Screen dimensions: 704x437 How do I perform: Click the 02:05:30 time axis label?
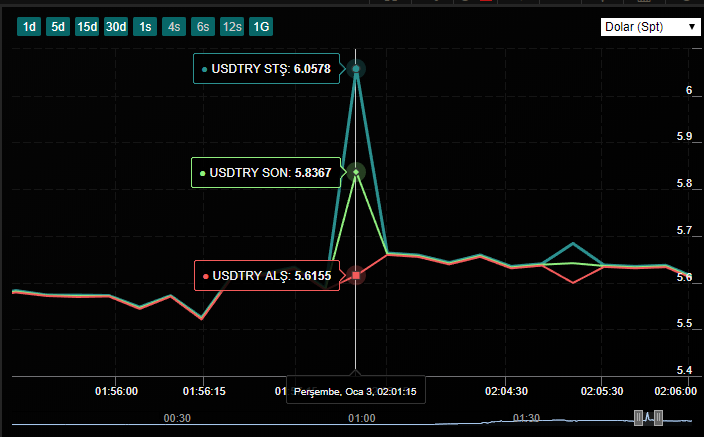pos(602,391)
